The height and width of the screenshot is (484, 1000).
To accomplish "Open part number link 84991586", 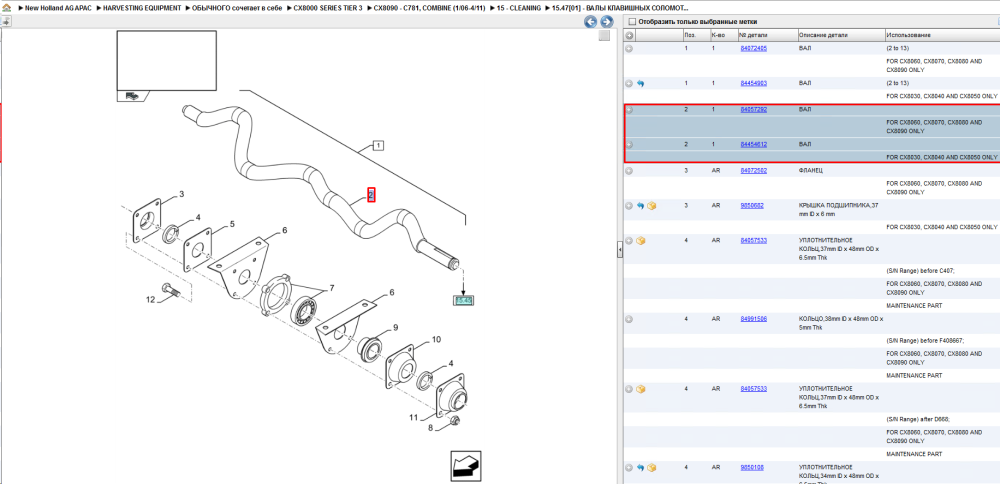I will pos(753,319).
